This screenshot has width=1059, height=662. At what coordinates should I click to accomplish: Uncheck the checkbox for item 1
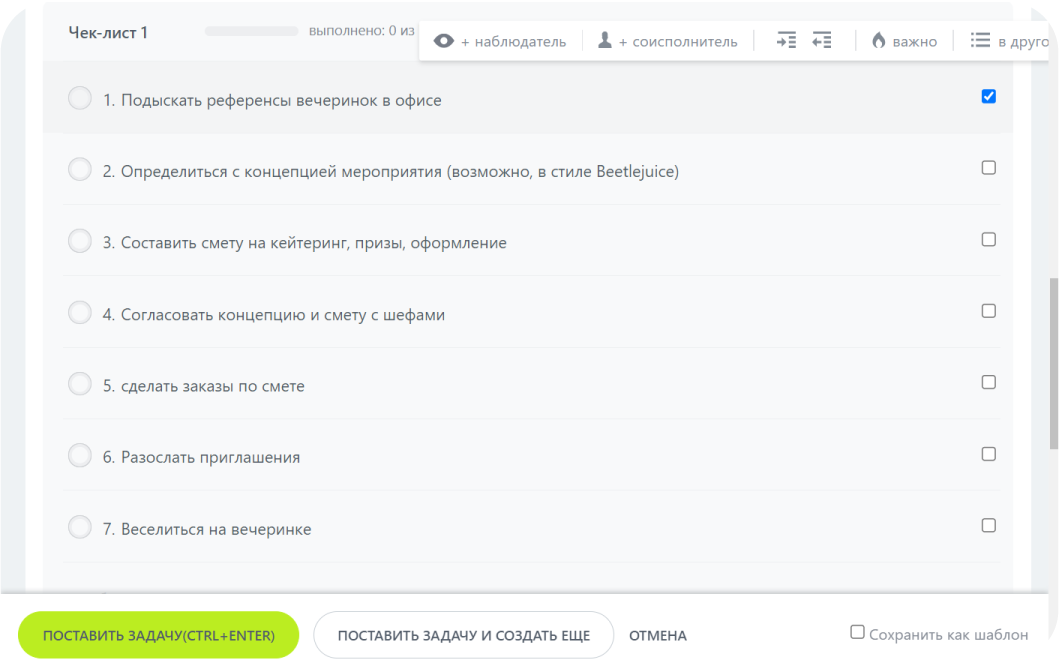point(989,97)
